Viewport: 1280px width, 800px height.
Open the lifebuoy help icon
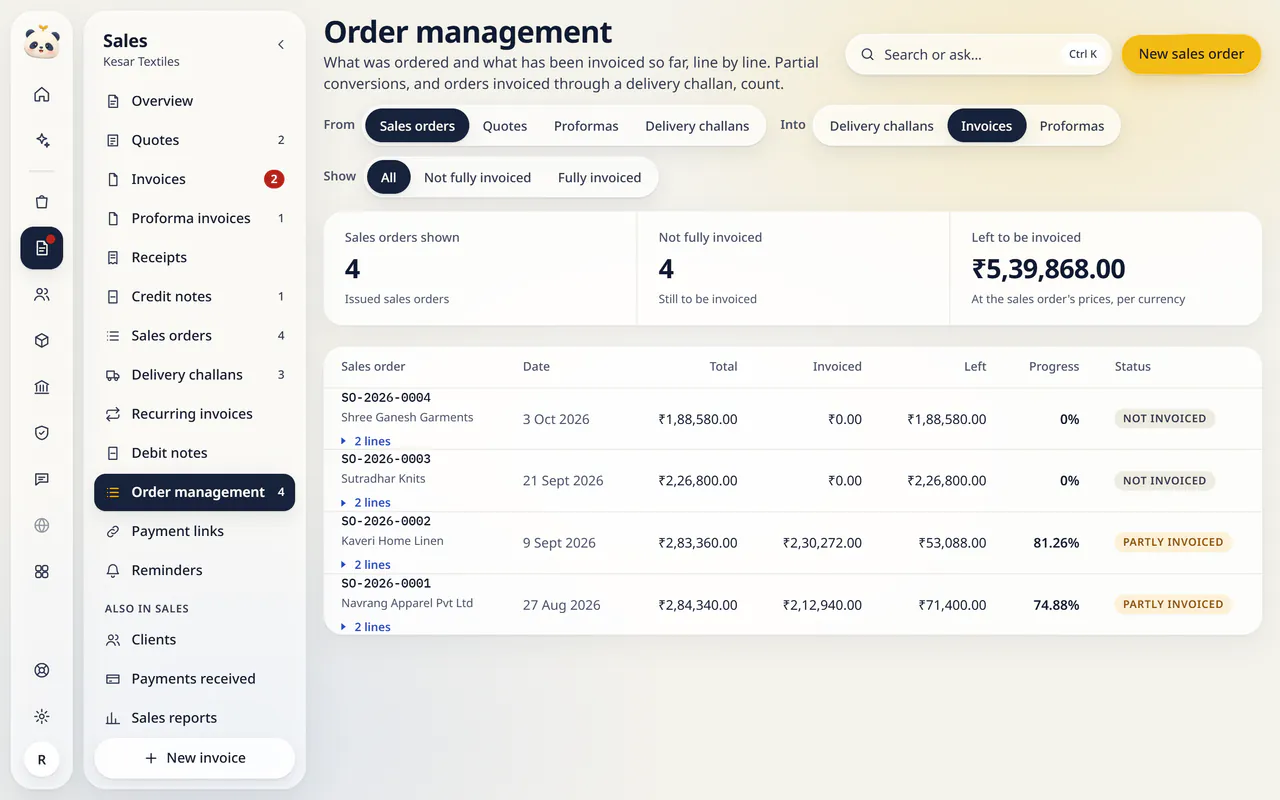(42, 670)
